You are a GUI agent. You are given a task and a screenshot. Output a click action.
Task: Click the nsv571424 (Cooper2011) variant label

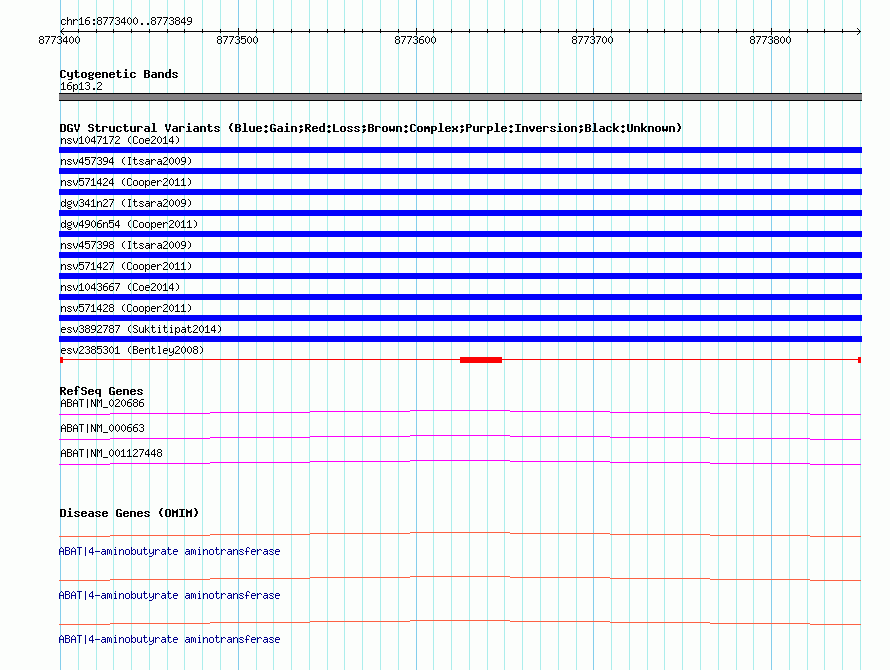[126, 182]
